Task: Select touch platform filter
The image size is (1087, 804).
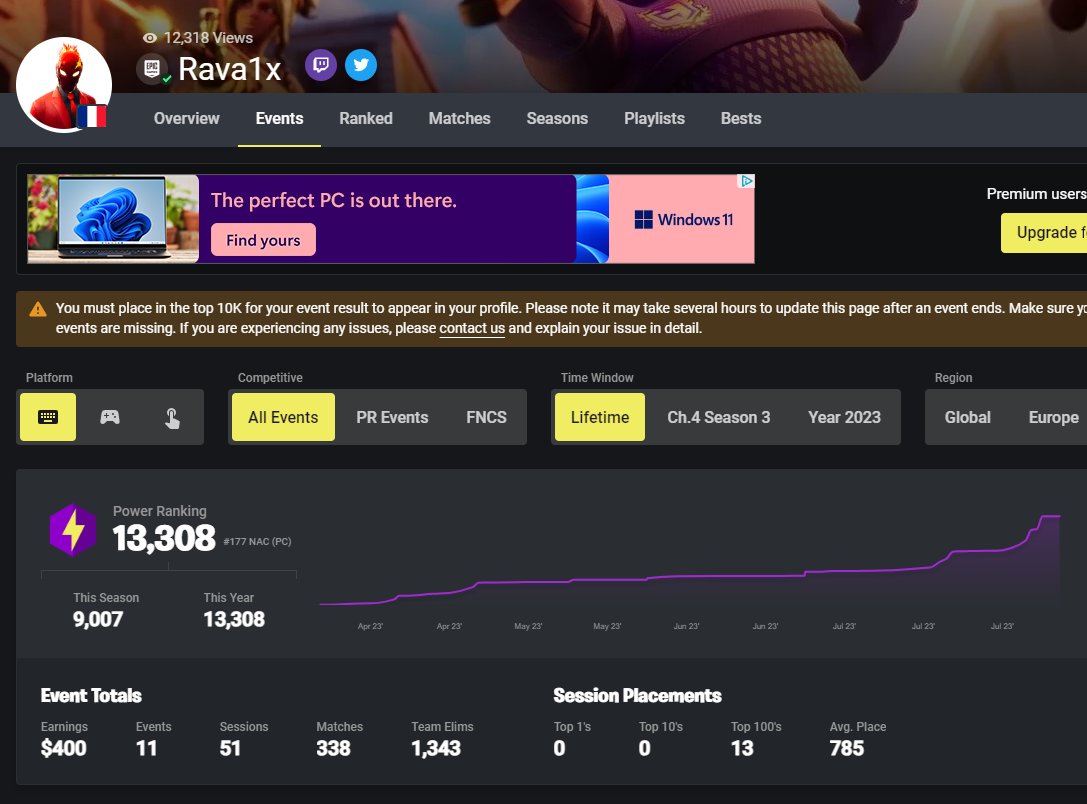Action: (x=172, y=417)
